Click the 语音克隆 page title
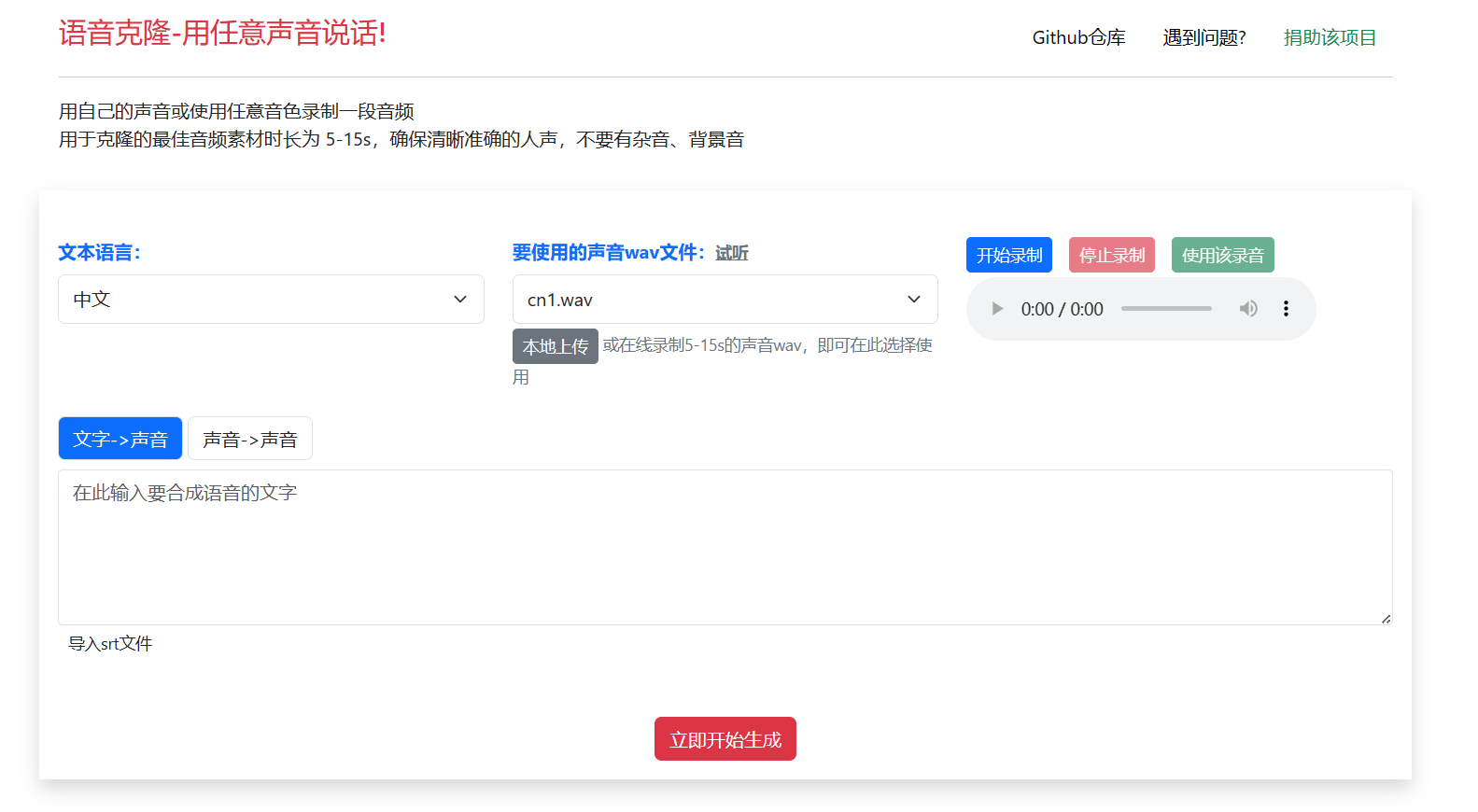The image size is (1478, 812). click(222, 33)
